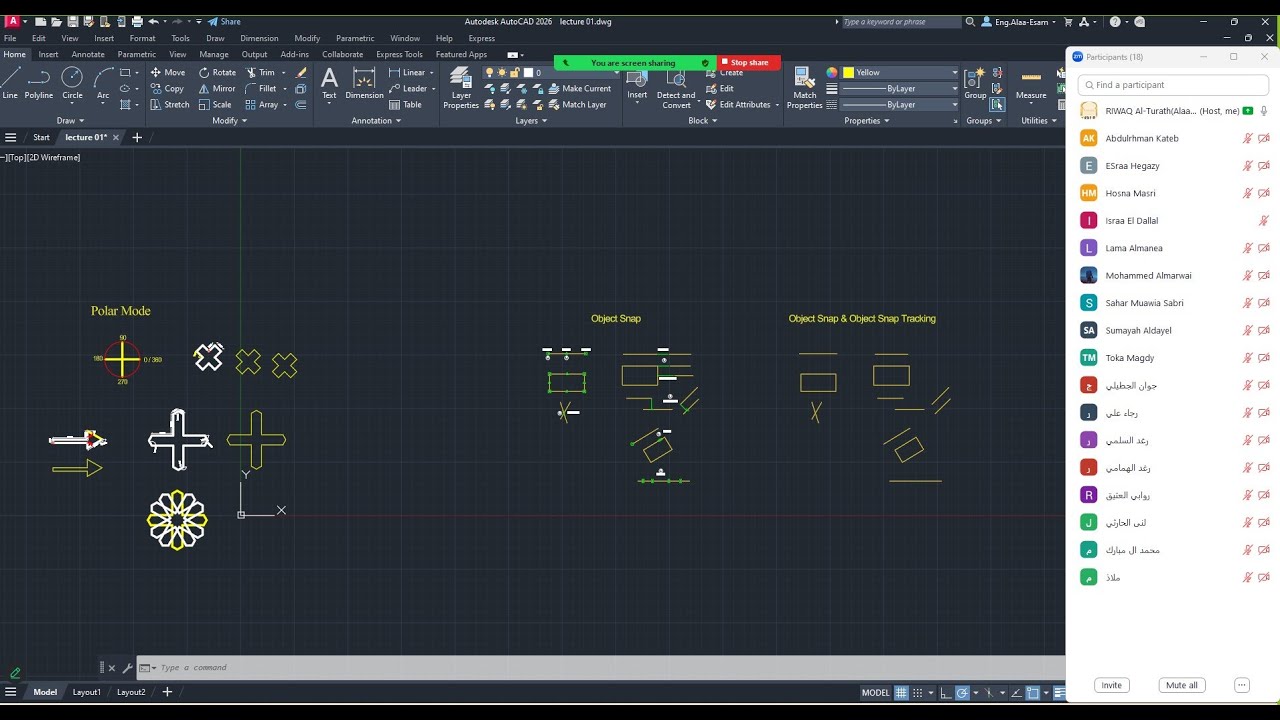The height and width of the screenshot is (720, 1280).
Task: Toggle object snap in status bar
Action: (x=1034, y=692)
